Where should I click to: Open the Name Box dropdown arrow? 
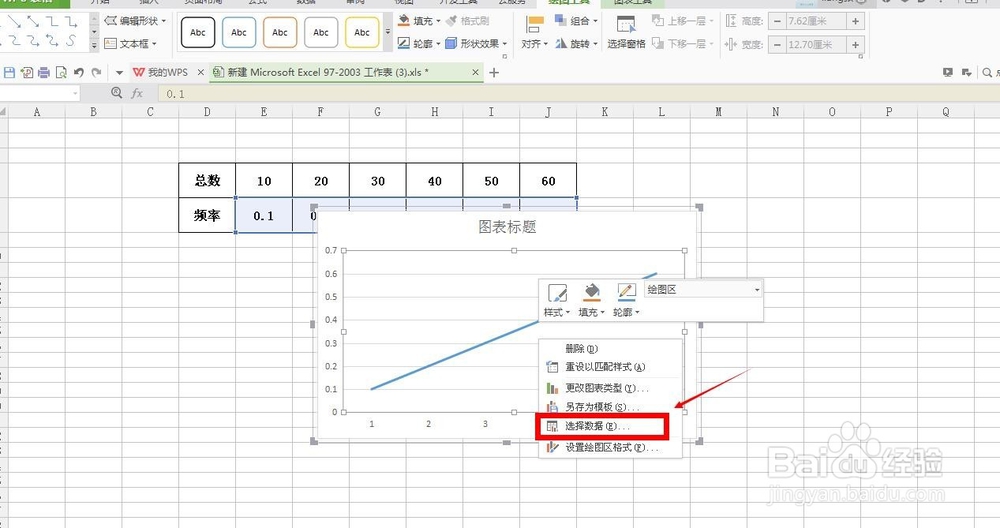[75, 94]
